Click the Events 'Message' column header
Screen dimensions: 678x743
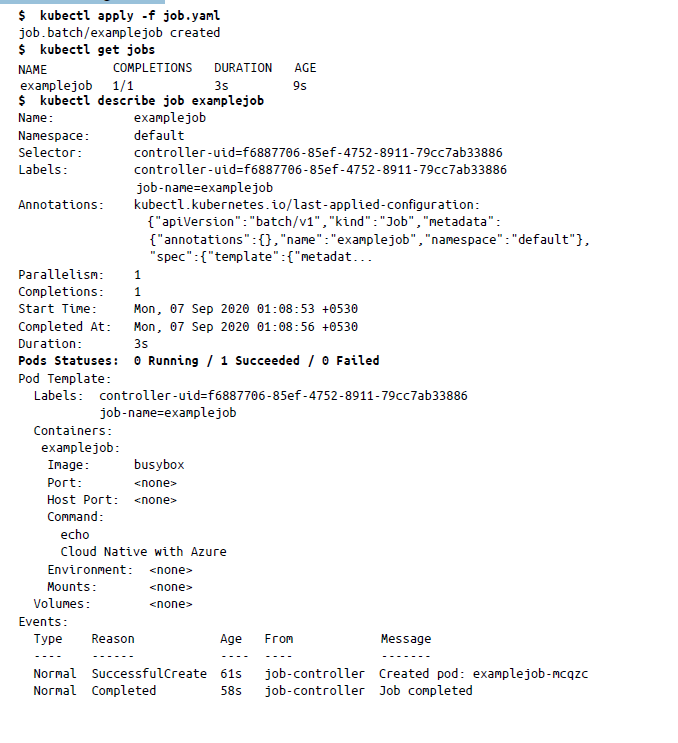pos(405,639)
